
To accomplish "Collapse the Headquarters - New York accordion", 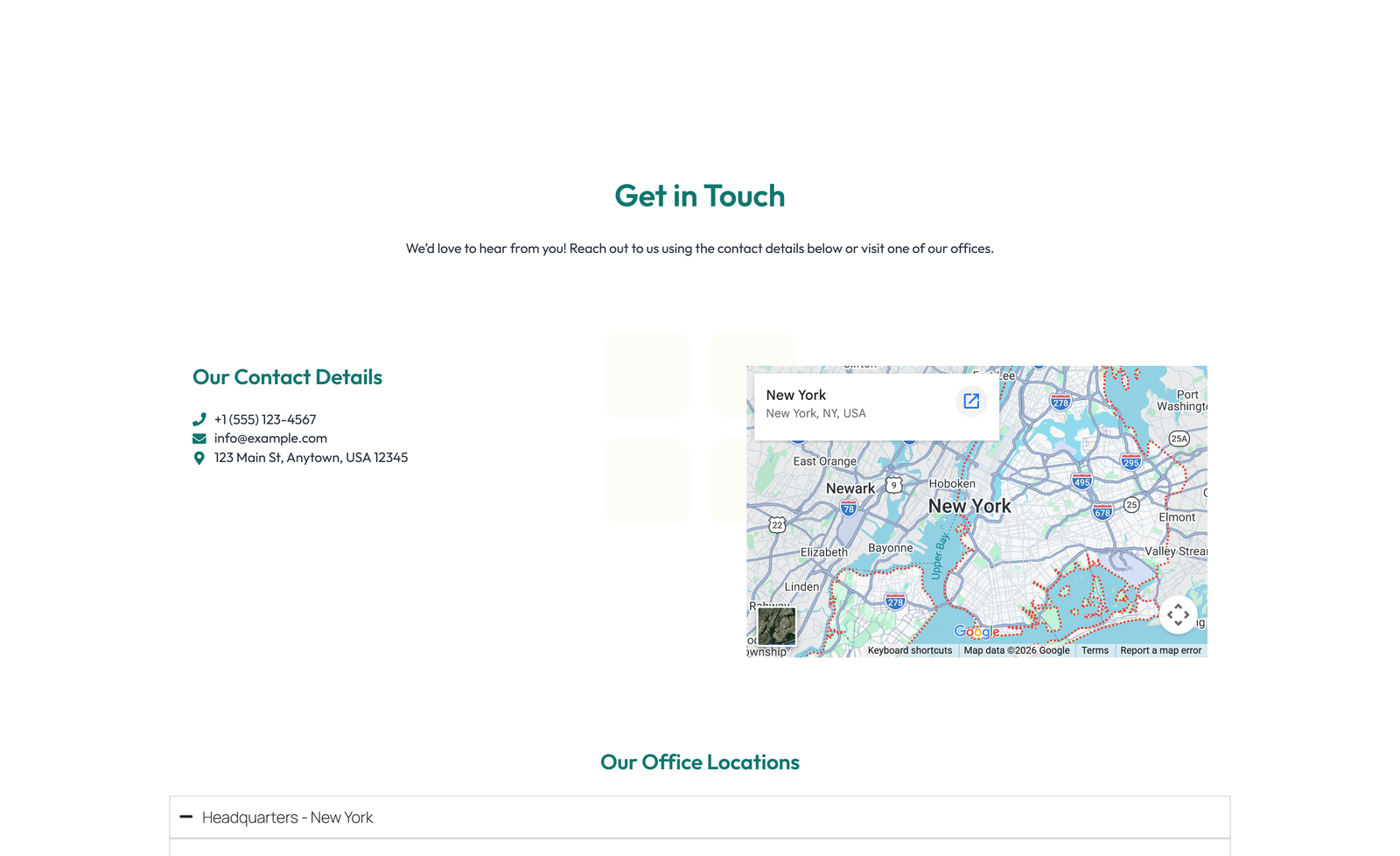I will (x=287, y=817).
